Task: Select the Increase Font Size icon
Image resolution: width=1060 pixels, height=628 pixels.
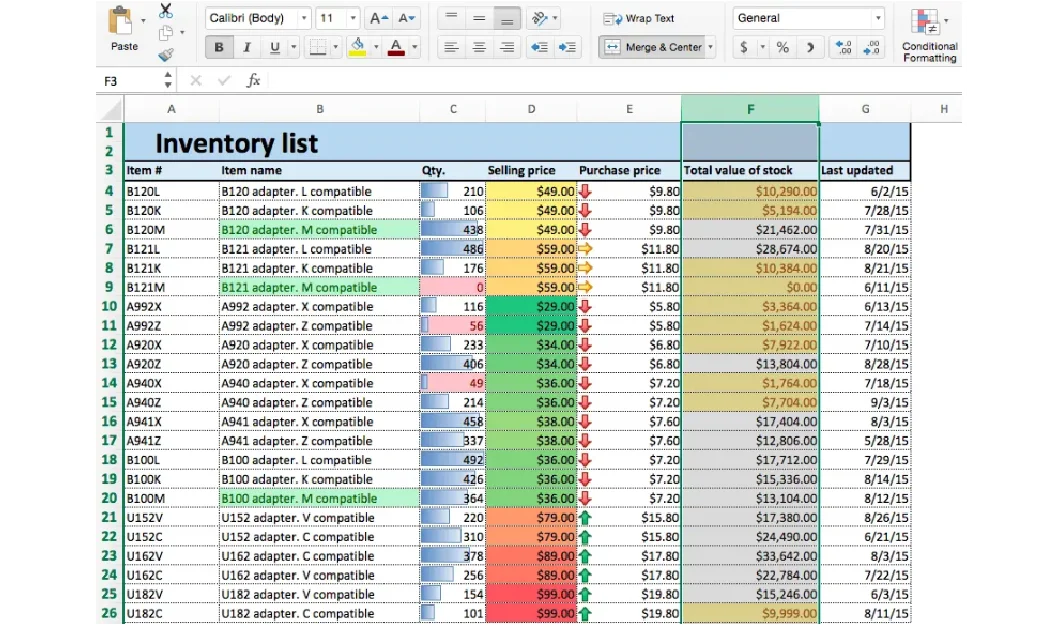Action: click(x=378, y=18)
